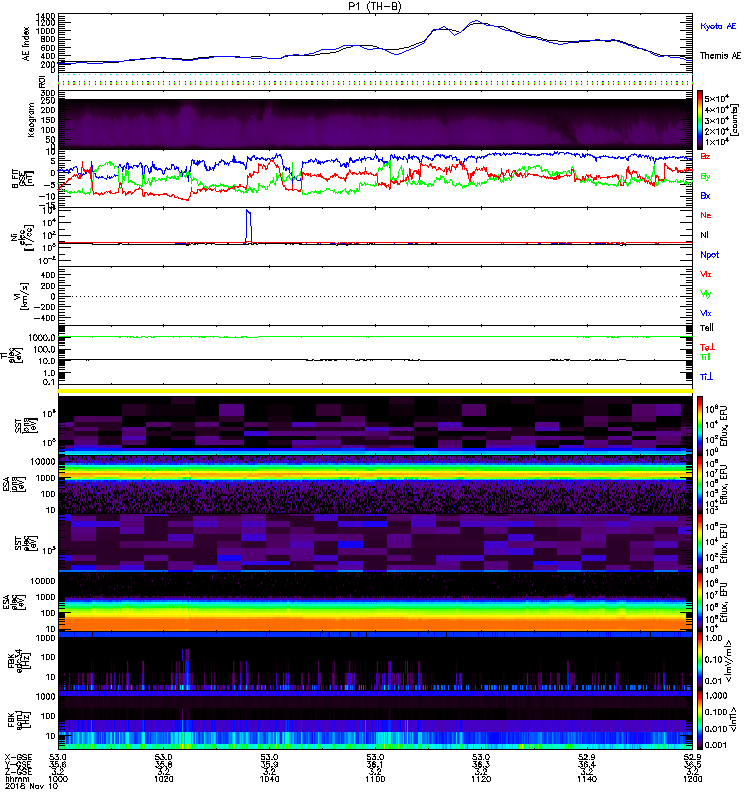
Task: Click the plot title P1 (TH-B)
Action: click(x=375, y=6)
